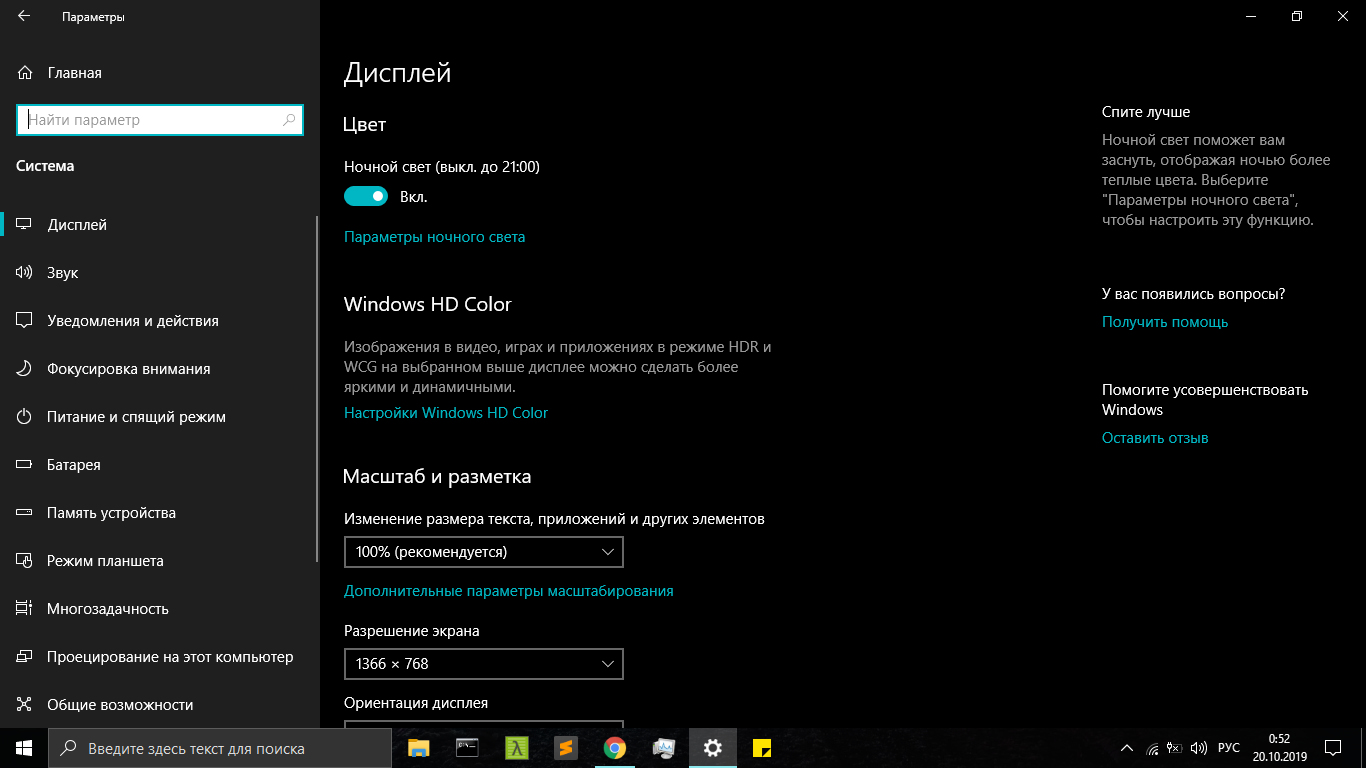Click the Windows HD Color heading
The height and width of the screenshot is (768, 1366).
pyautogui.click(x=427, y=304)
